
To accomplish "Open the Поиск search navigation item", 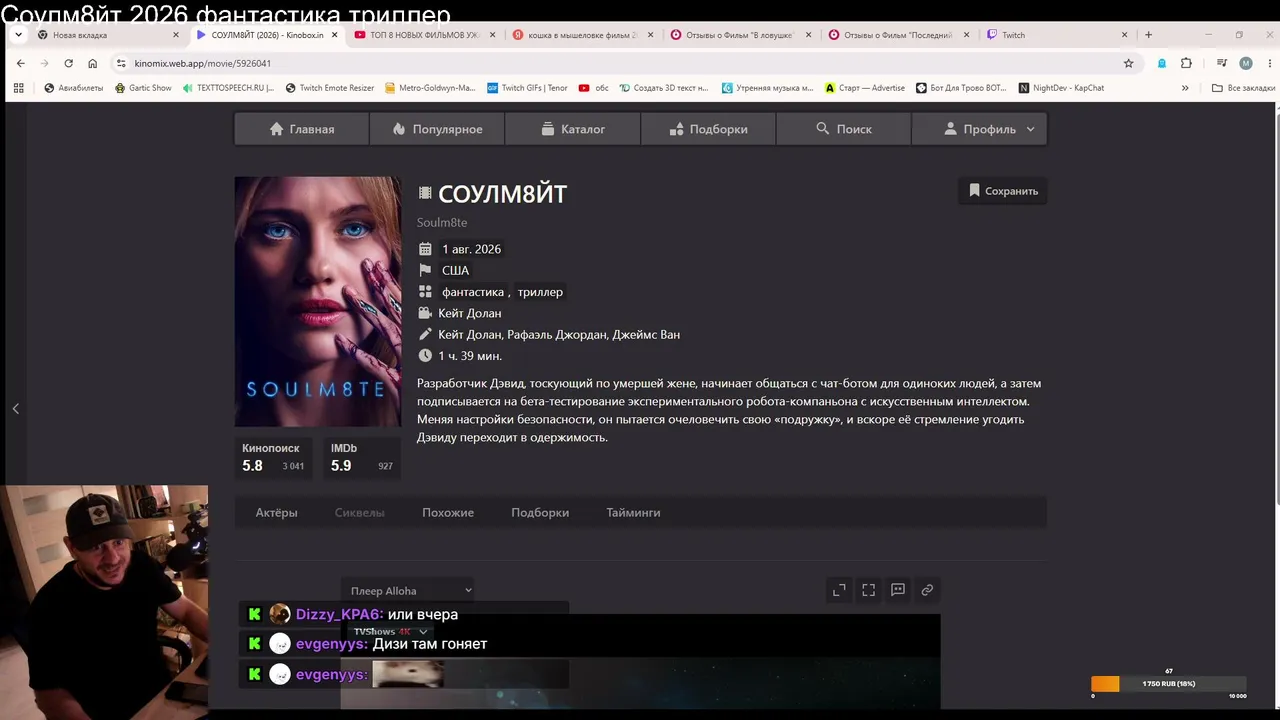I will pos(843,129).
